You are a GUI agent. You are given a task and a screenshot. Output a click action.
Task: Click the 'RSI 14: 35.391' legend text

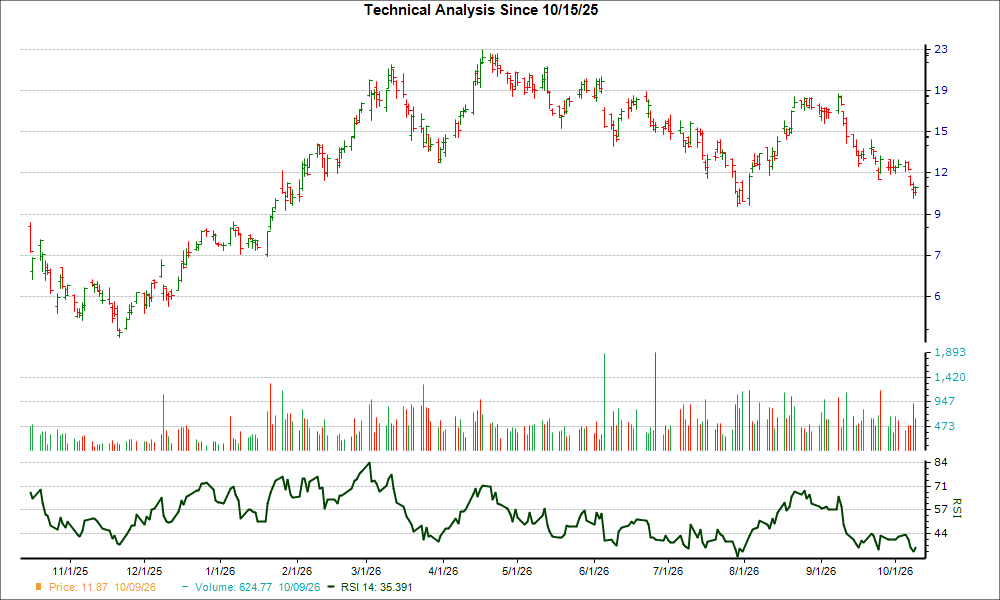tap(376, 587)
